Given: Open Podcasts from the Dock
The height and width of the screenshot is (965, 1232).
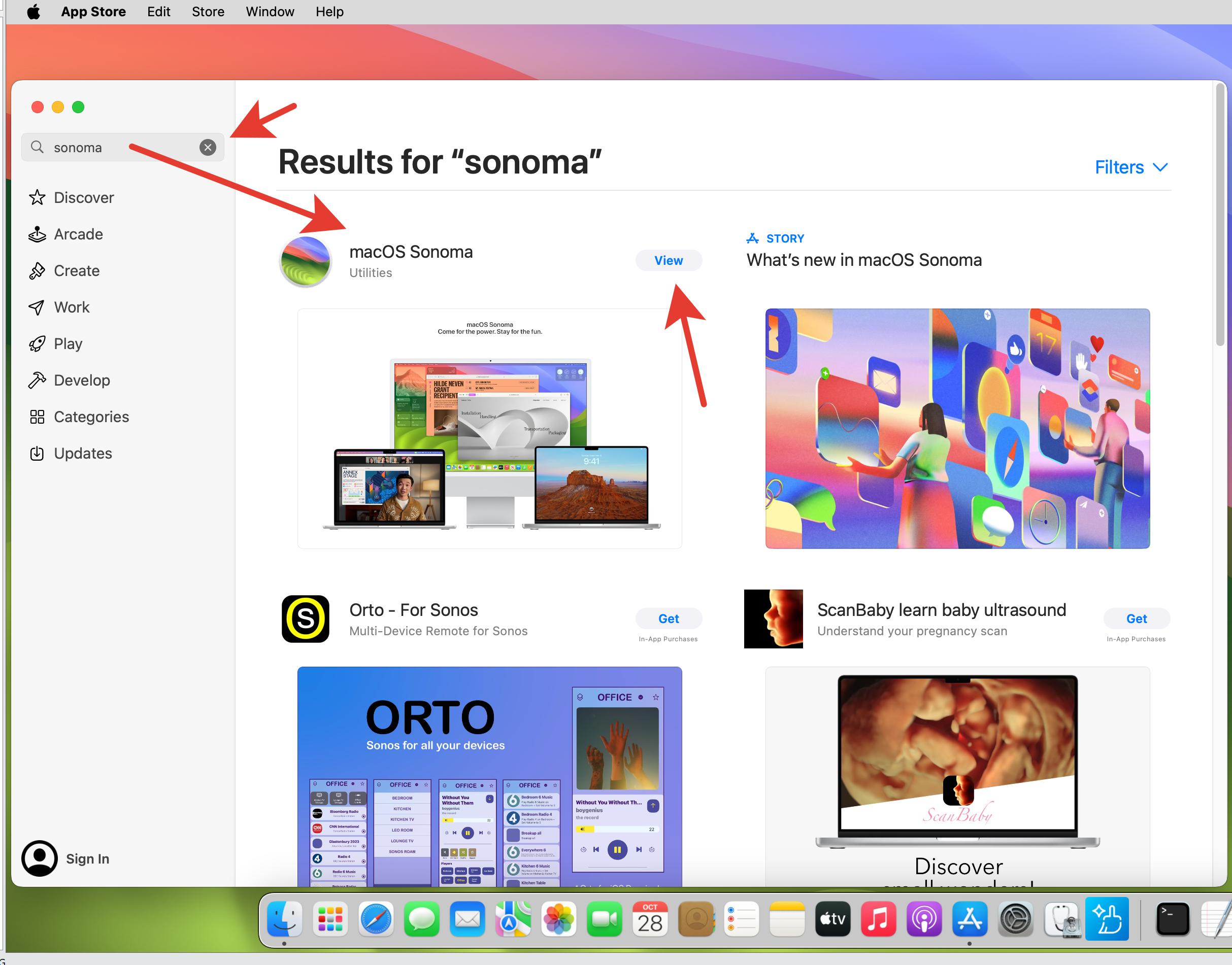Looking at the screenshot, I should point(924,919).
